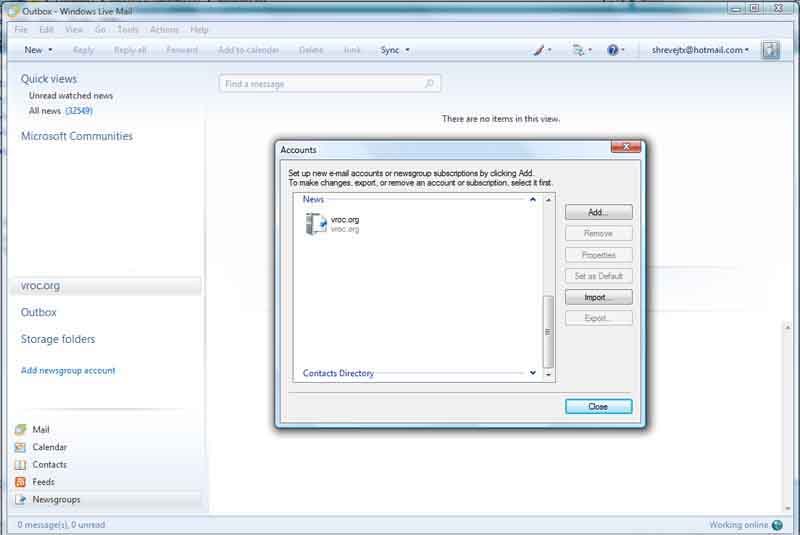The height and width of the screenshot is (535, 800).
Task: Click the Remove button in Accounts dialog
Action: click(x=598, y=234)
